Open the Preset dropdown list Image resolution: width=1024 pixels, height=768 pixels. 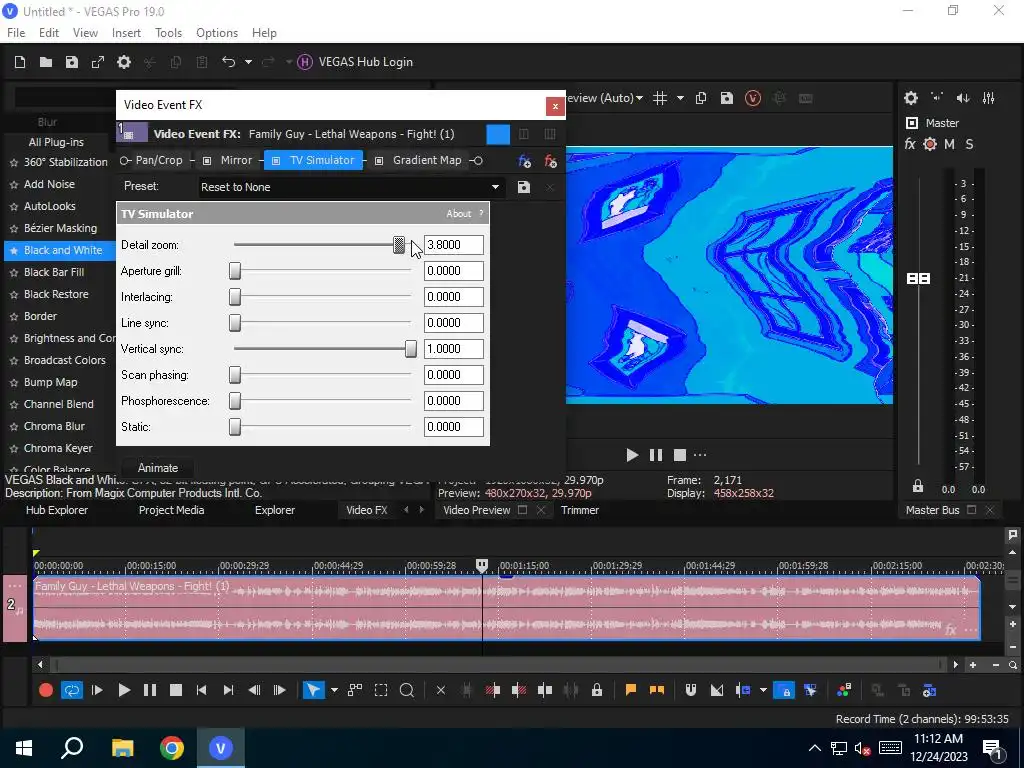(496, 187)
